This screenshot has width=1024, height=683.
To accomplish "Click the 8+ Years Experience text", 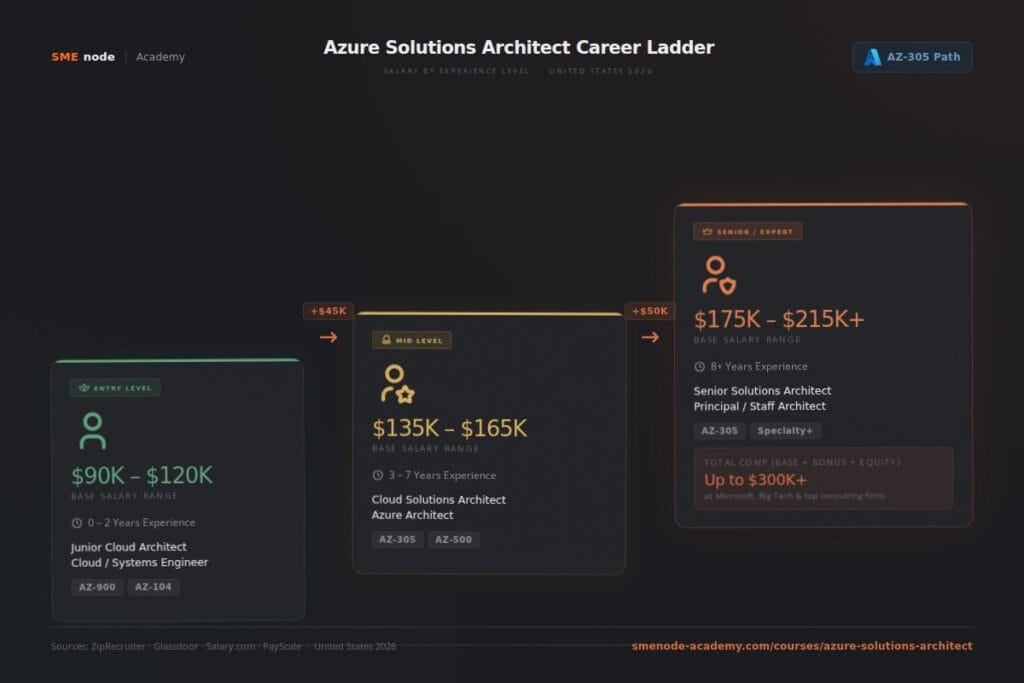I will pos(760,367).
